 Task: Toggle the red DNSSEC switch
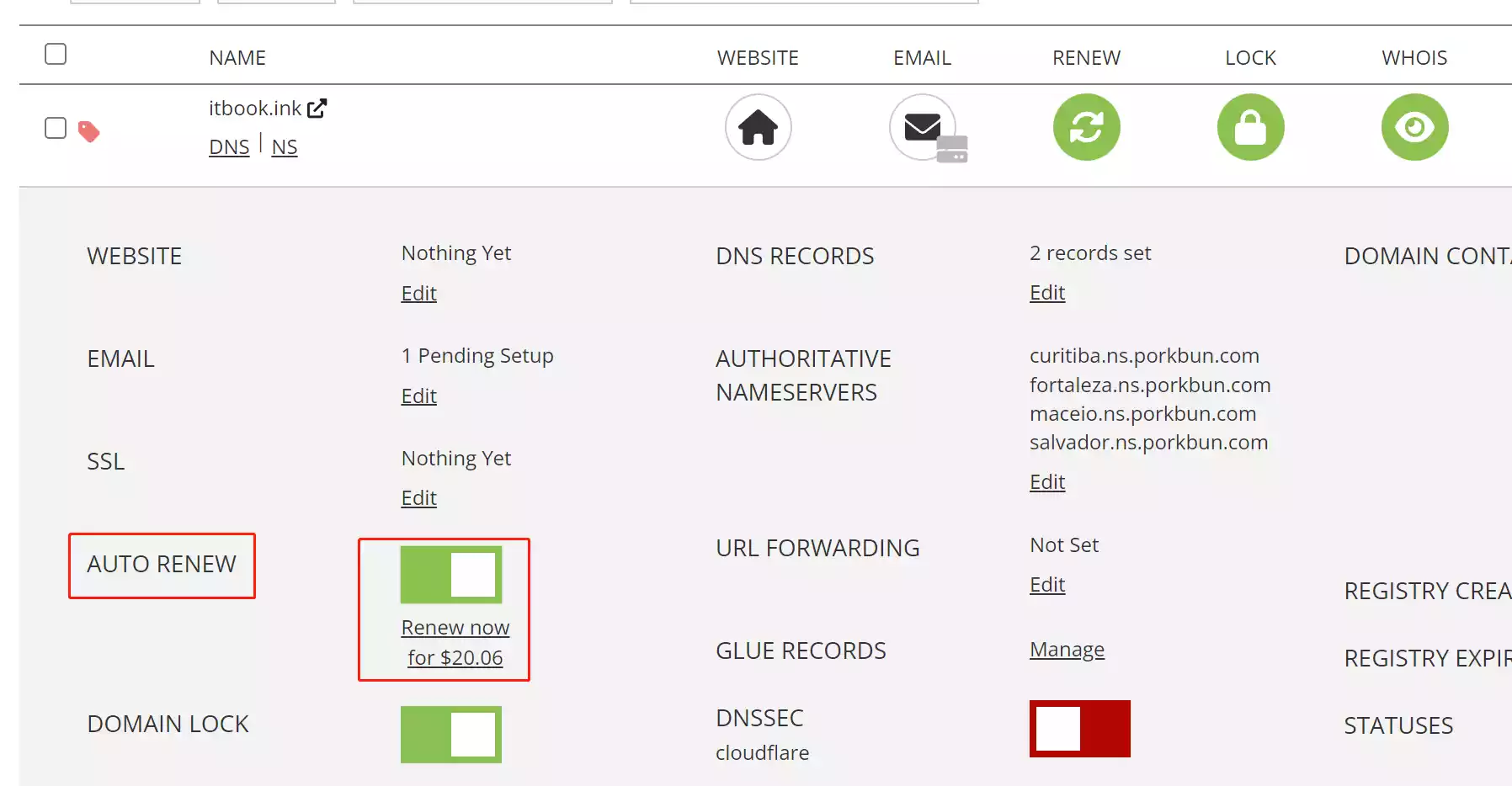point(1080,729)
